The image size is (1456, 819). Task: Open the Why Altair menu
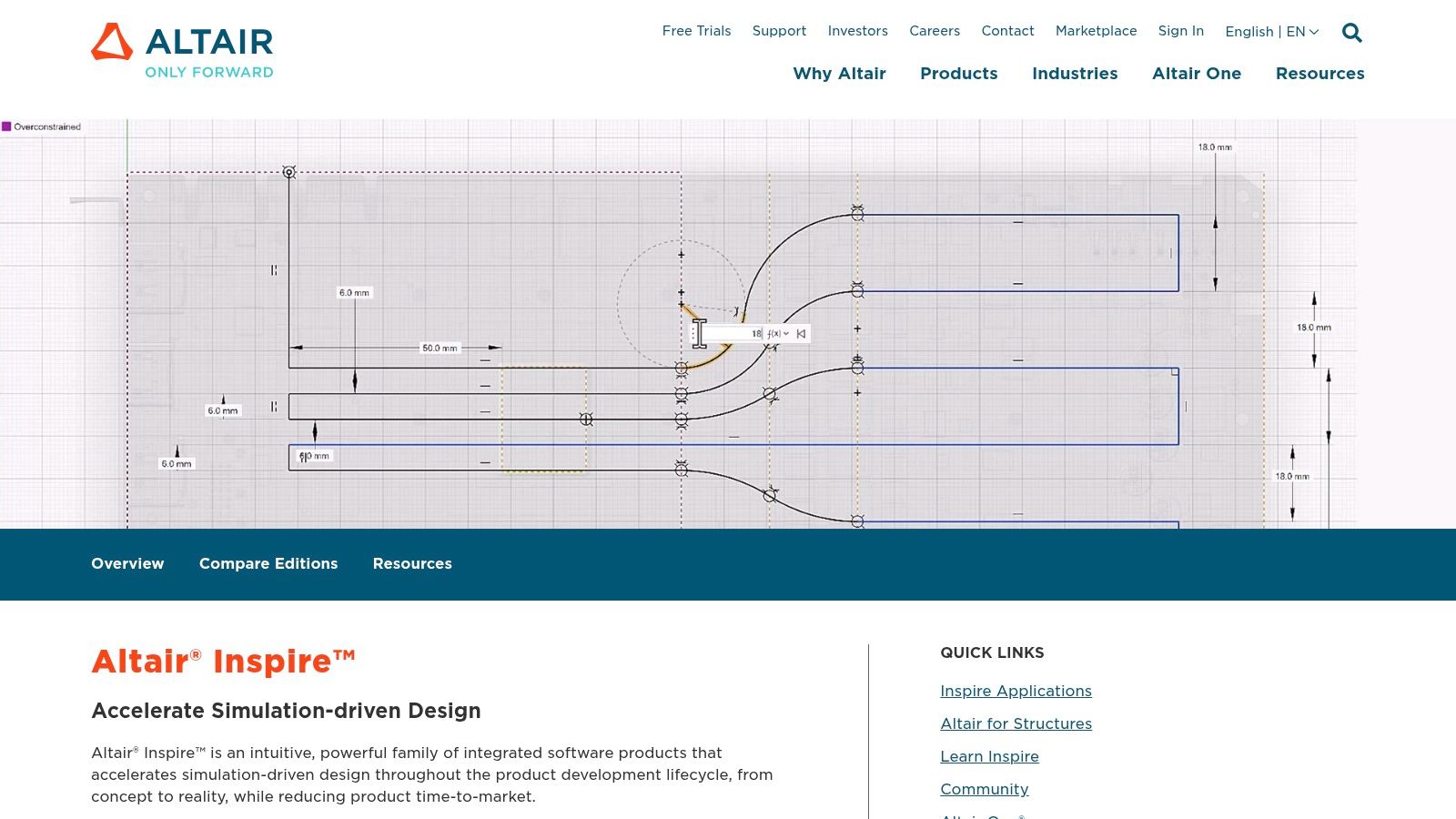(x=839, y=74)
